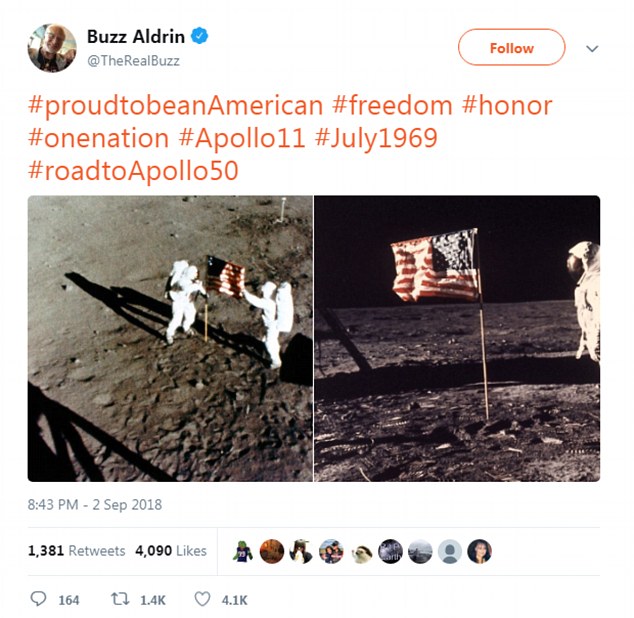Click the 8:43 PM - 2 Sep 2018 timestamp

(x=95, y=504)
